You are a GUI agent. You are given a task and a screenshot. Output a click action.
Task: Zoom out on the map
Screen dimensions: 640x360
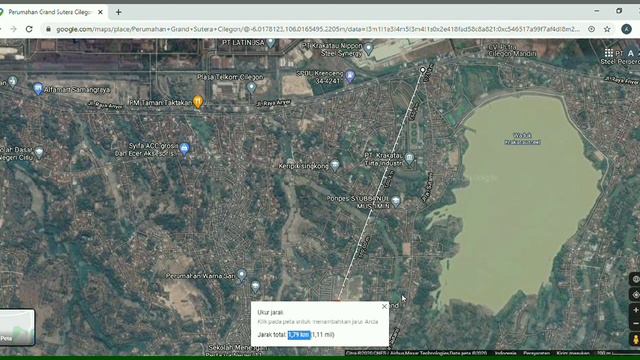pos(636,324)
